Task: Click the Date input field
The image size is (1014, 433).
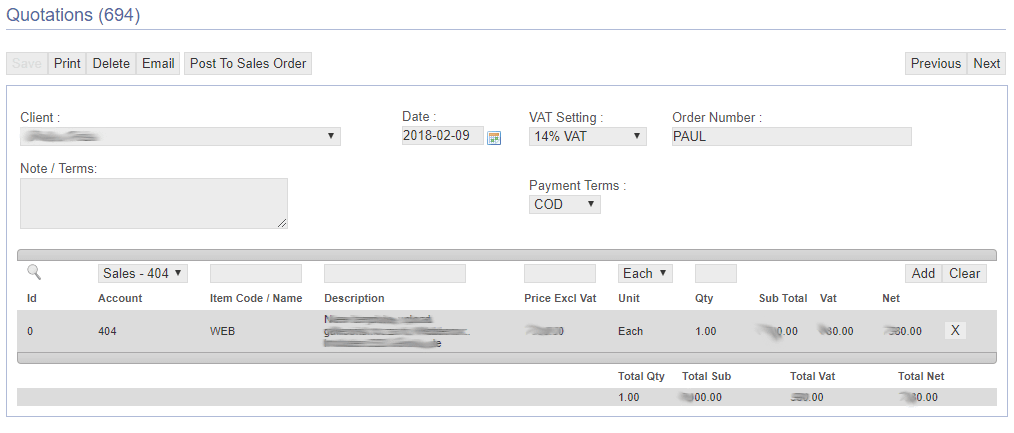Action: point(442,137)
